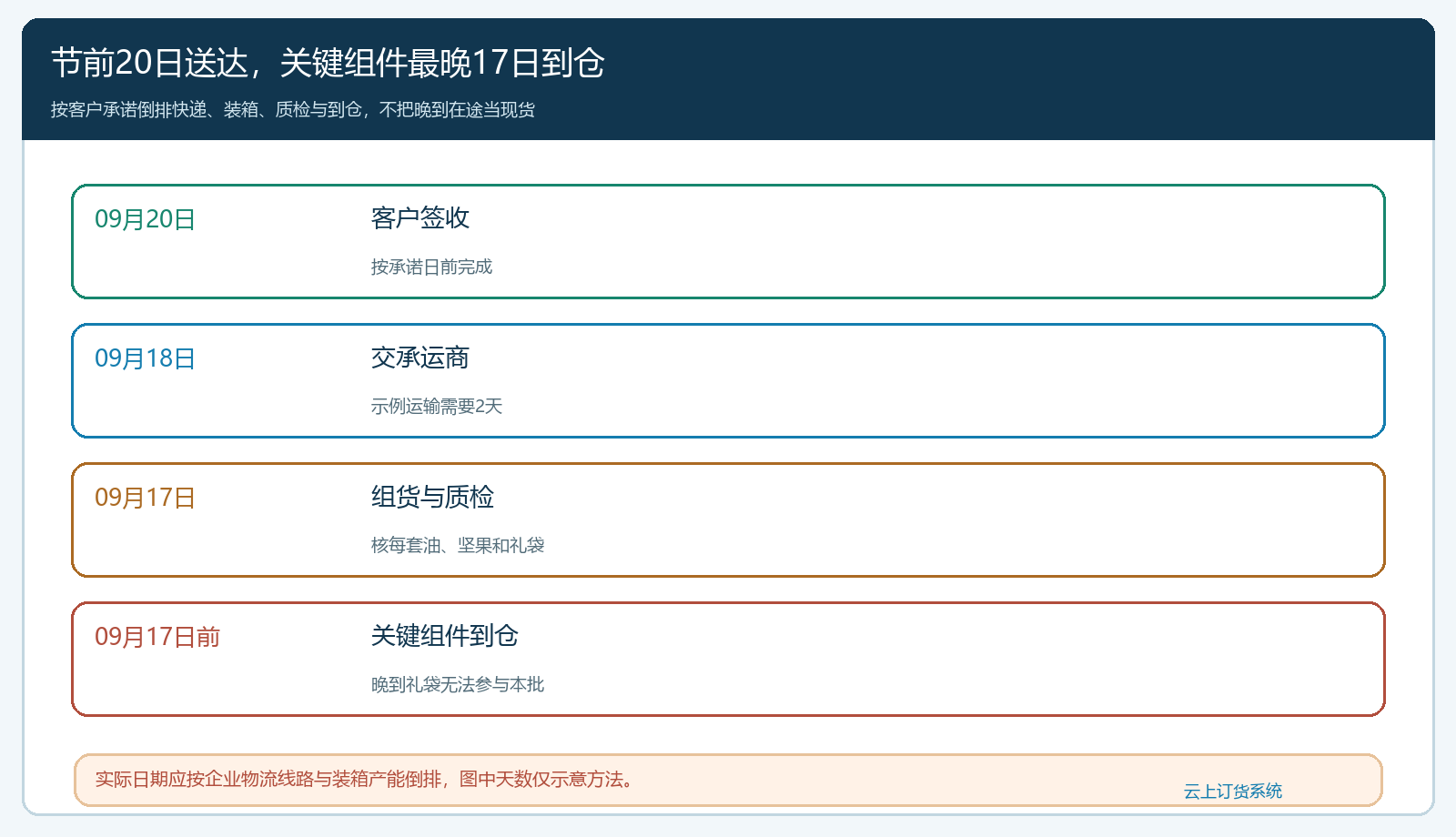Viewport: 1456px width, 837px height.
Task: Select the red-bordered 关键组件到仓 card
Action: click(728, 659)
